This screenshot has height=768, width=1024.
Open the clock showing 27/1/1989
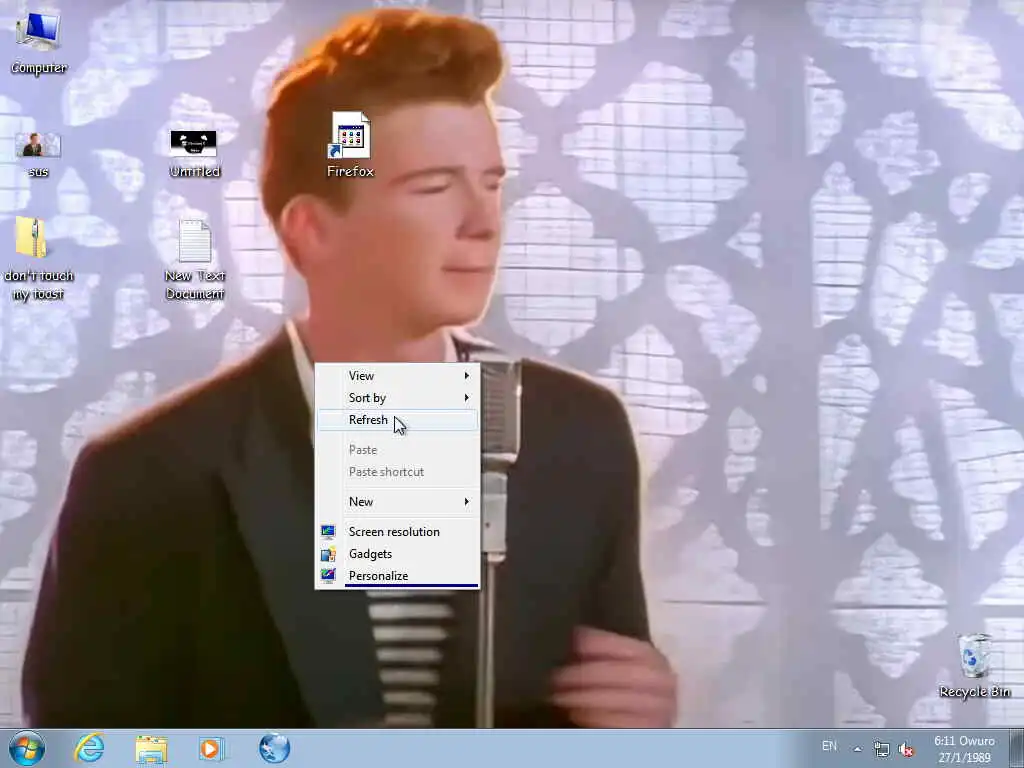[x=965, y=749]
